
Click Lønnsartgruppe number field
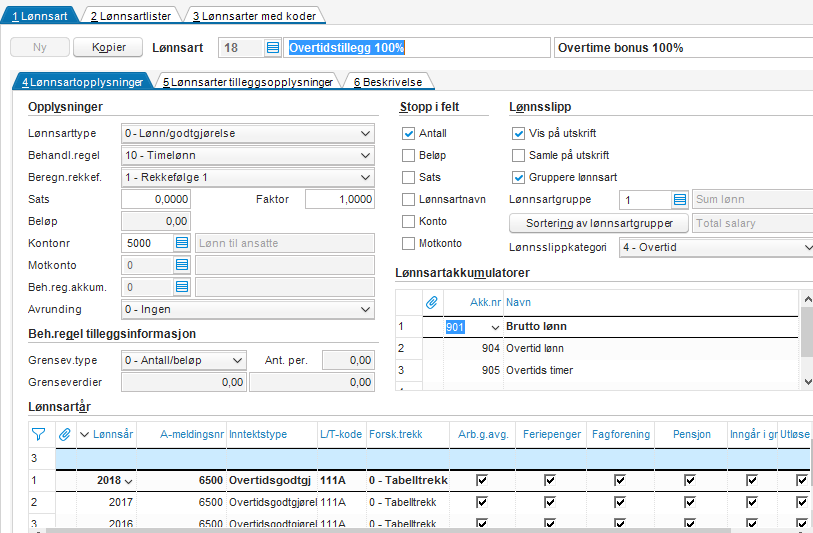[x=646, y=199]
